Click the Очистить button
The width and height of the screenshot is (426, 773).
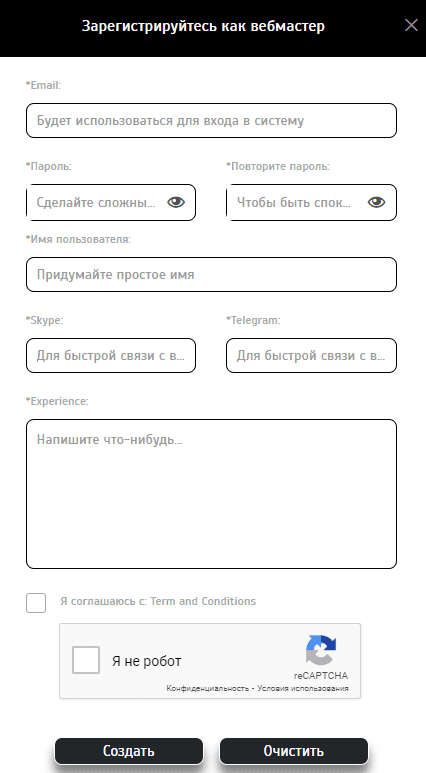294,751
